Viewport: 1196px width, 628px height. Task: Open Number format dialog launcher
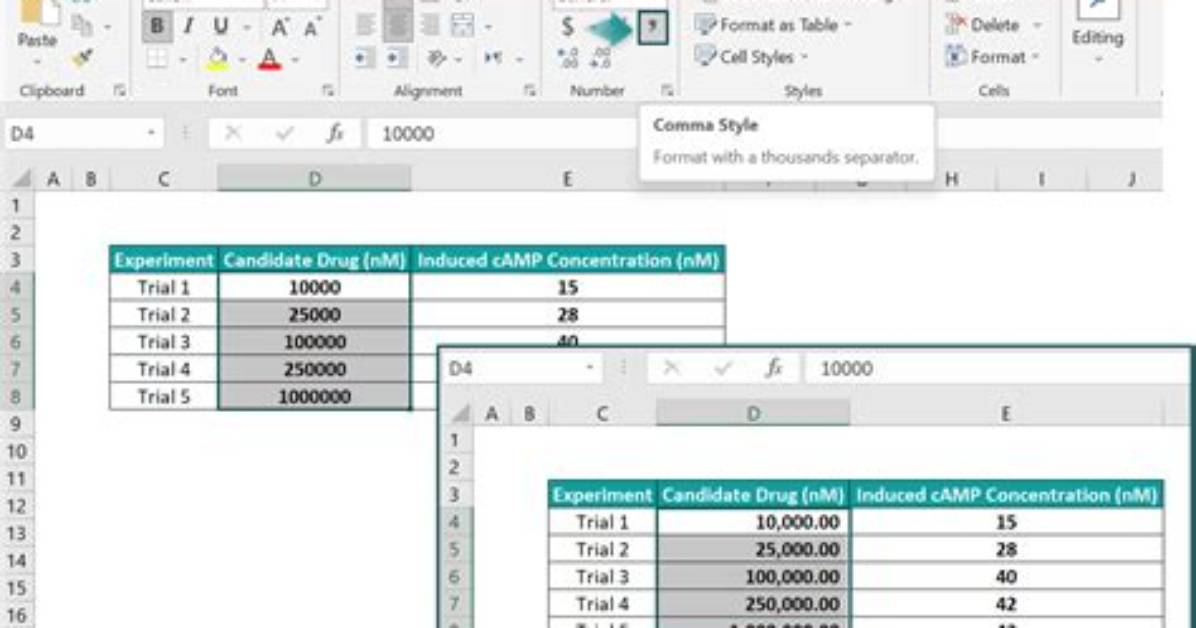click(x=667, y=91)
